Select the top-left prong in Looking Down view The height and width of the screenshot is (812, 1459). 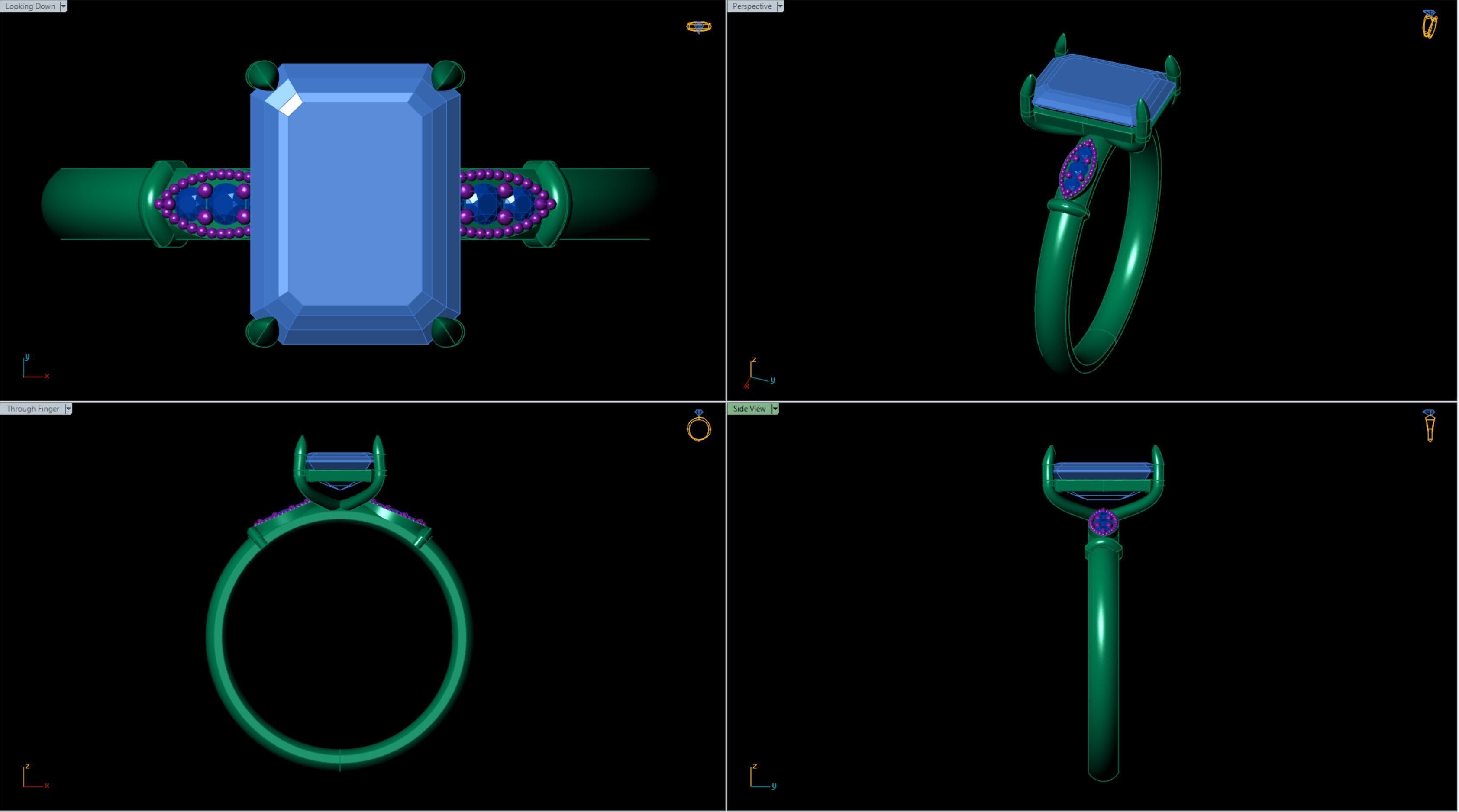pyautogui.click(x=261, y=75)
